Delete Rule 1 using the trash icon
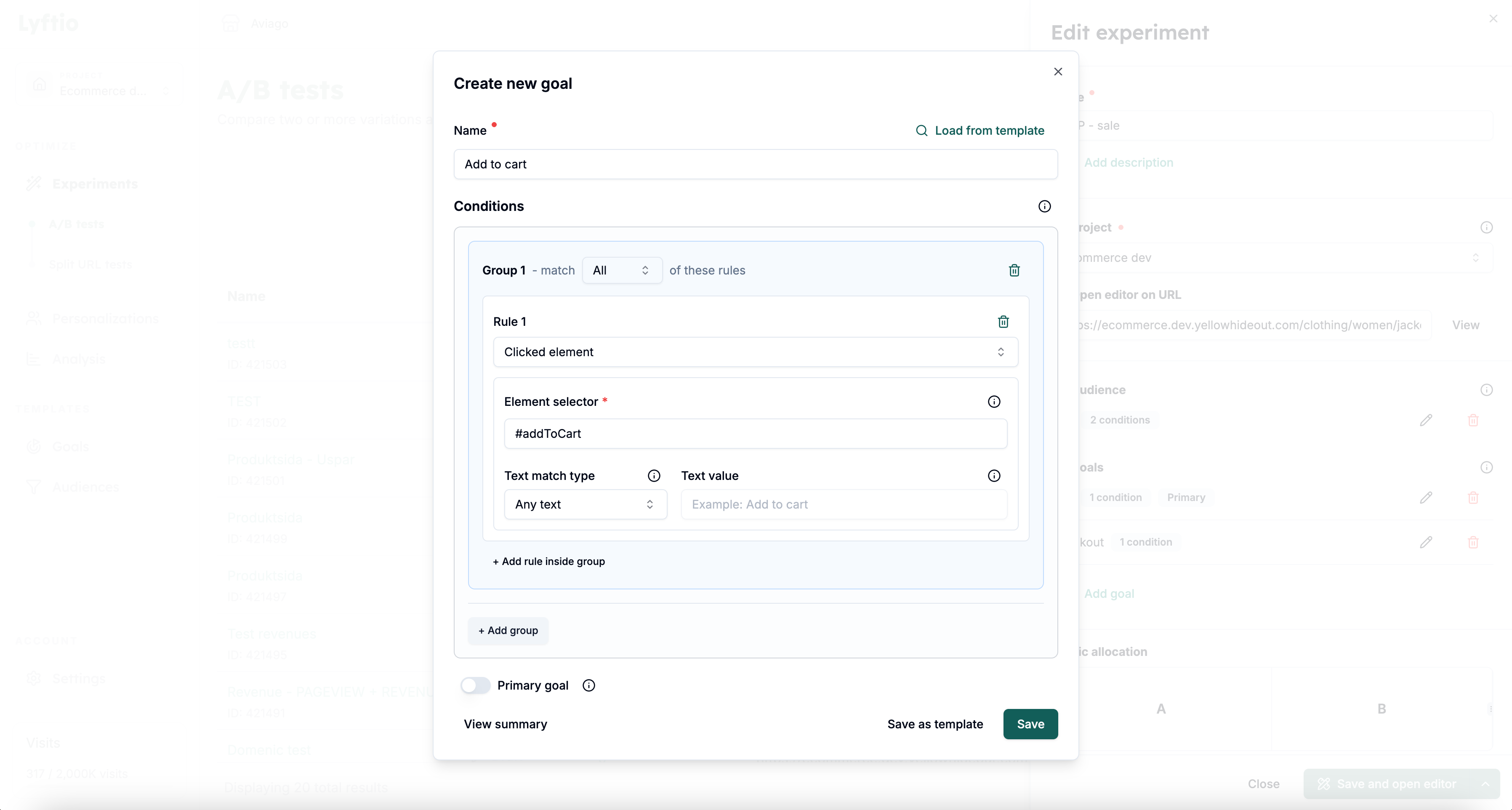This screenshot has height=810, width=1512. 1003,322
